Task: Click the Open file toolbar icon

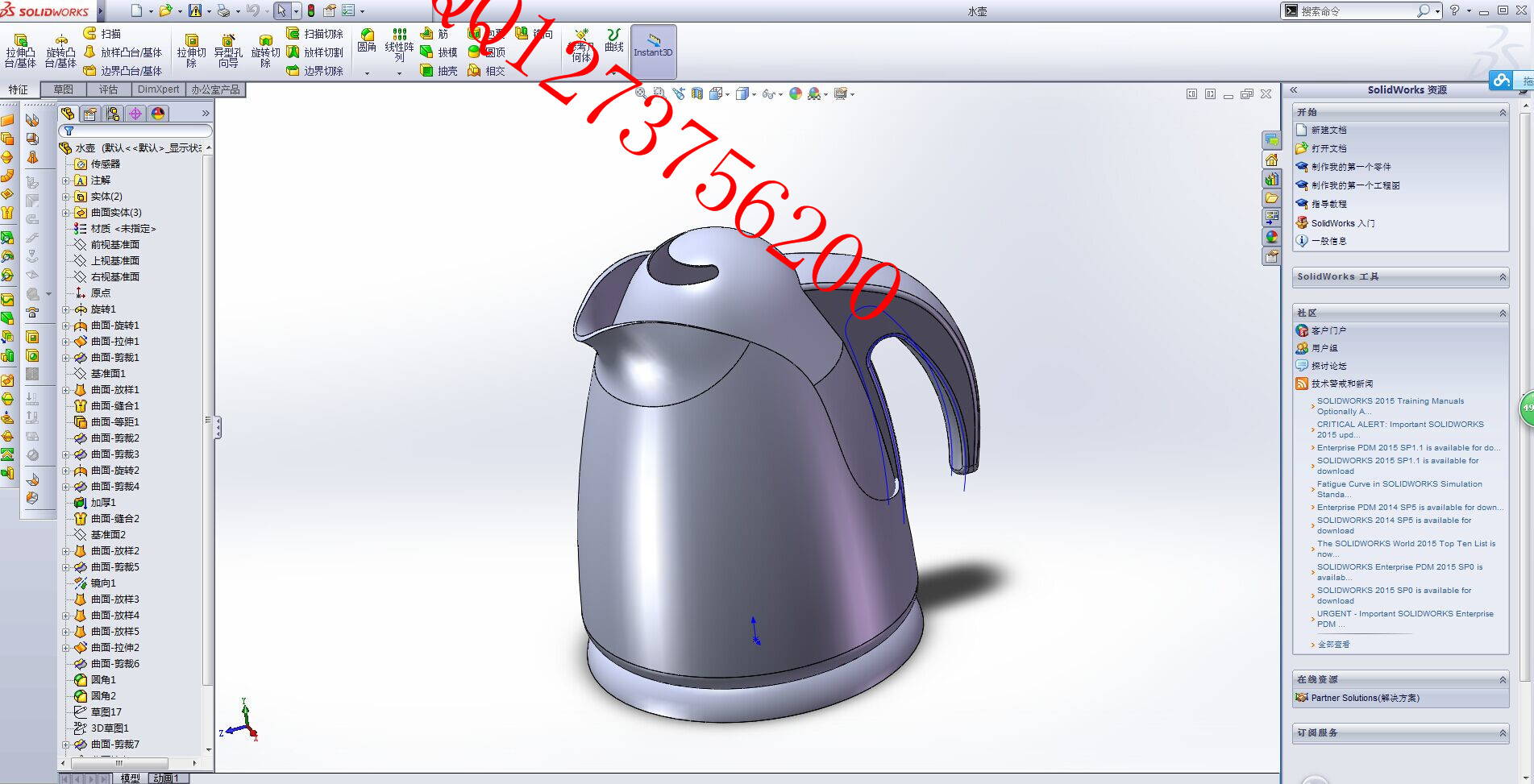Action: coord(165,10)
